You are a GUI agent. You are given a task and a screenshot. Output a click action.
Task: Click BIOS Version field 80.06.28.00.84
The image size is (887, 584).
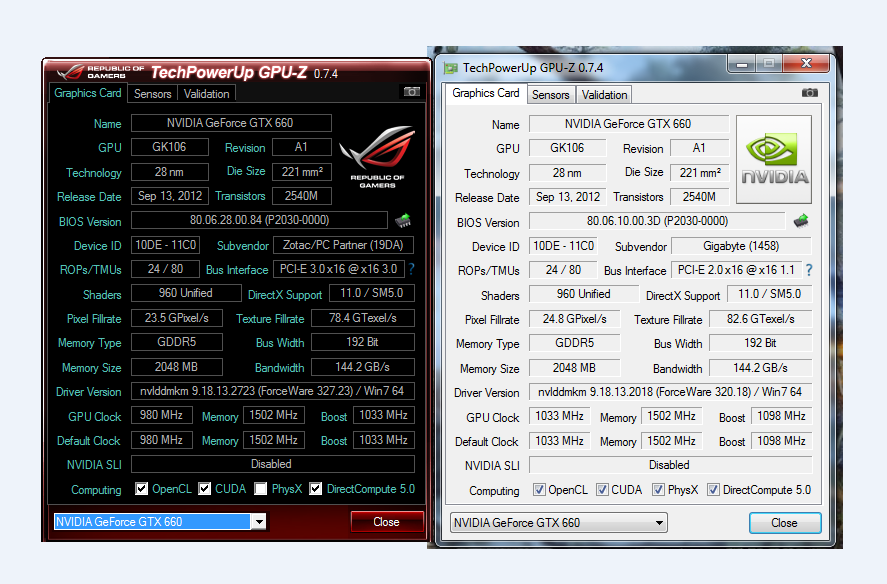pos(259,220)
